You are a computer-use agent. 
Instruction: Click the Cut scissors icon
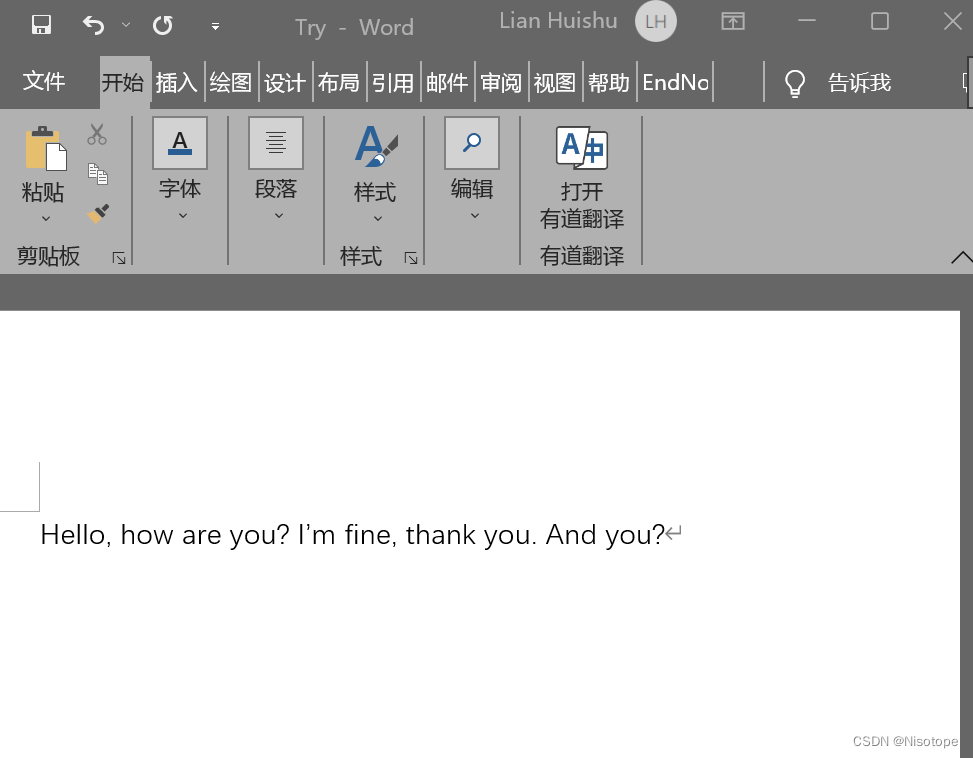point(97,134)
